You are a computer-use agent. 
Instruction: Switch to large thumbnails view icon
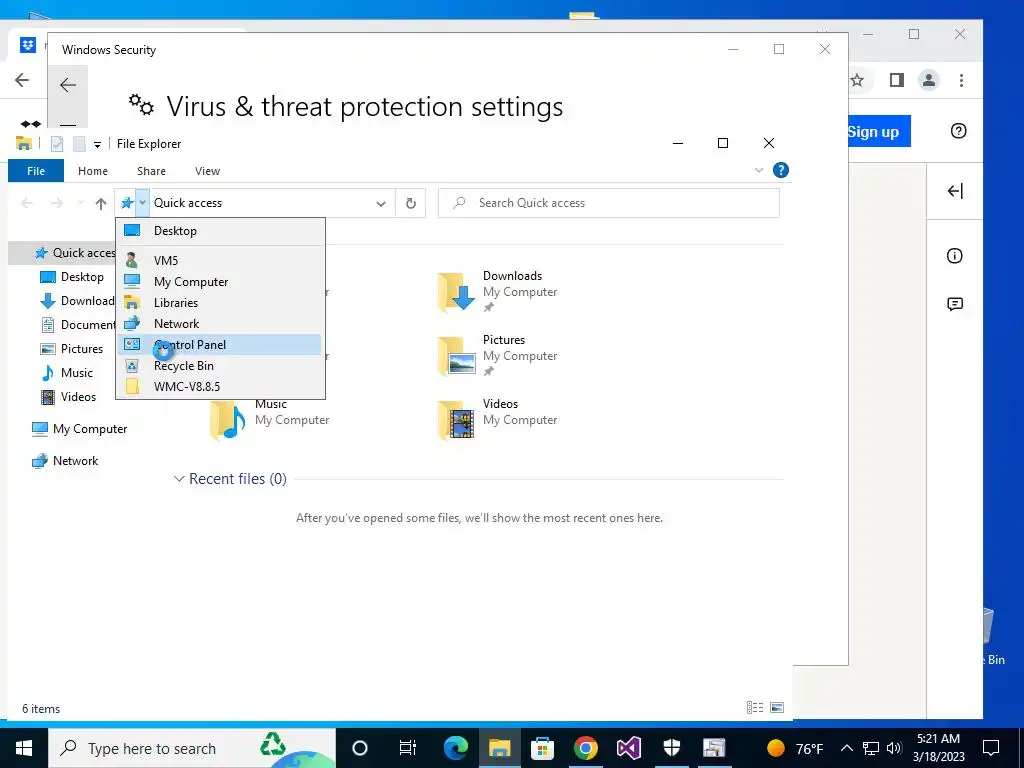tap(776, 708)
